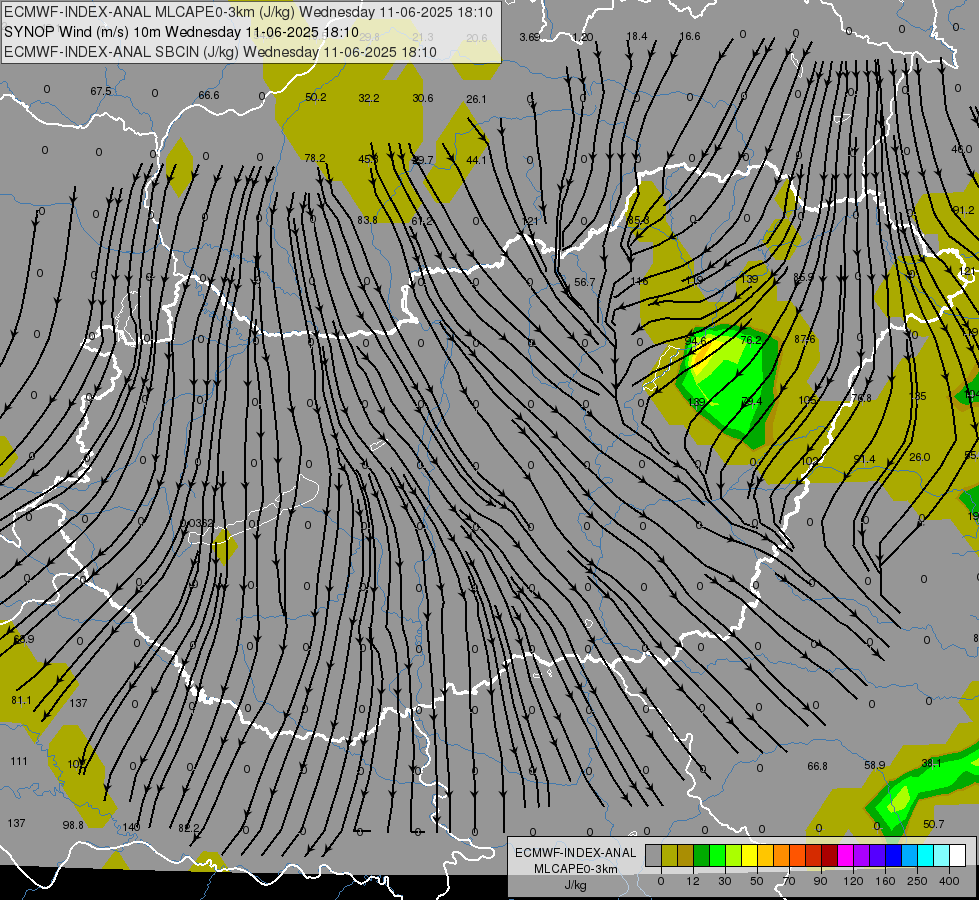Select the dark red legend swatch

(x=830, y=855)
